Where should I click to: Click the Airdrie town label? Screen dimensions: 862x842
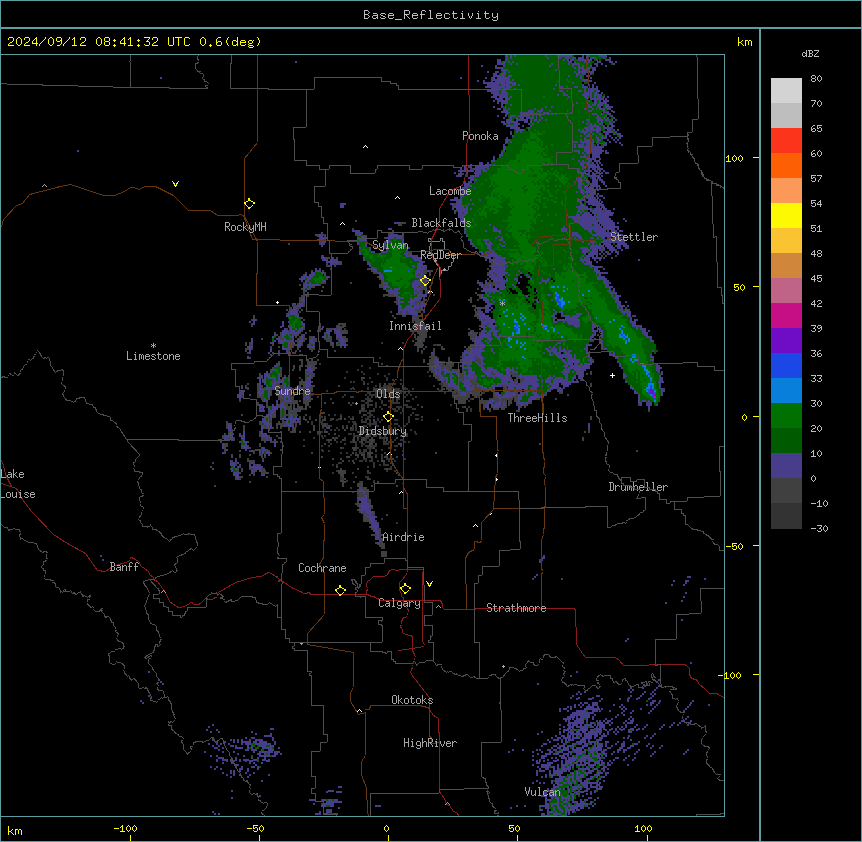[403, 537]
